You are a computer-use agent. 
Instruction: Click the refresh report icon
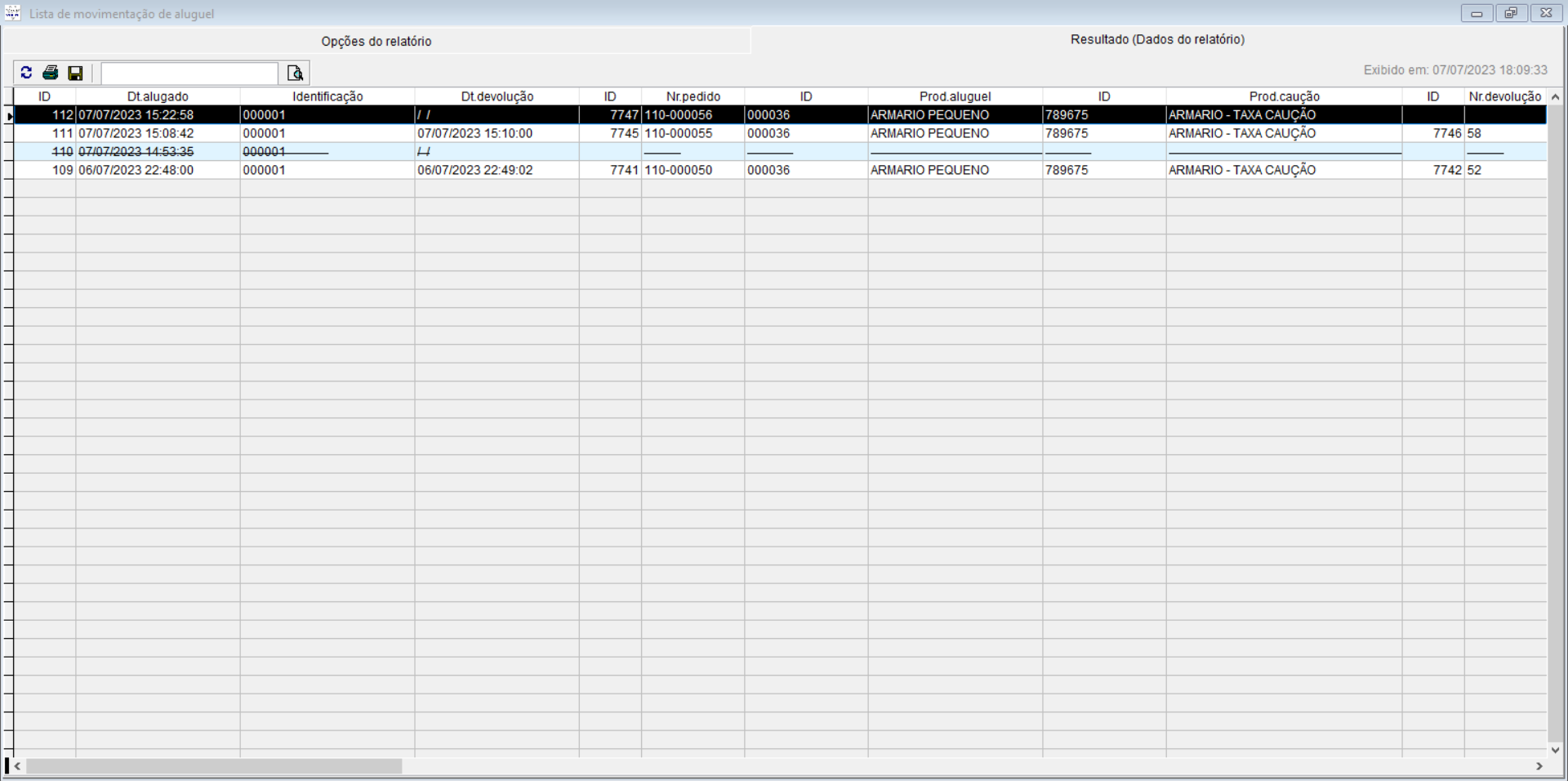point(26,74)
